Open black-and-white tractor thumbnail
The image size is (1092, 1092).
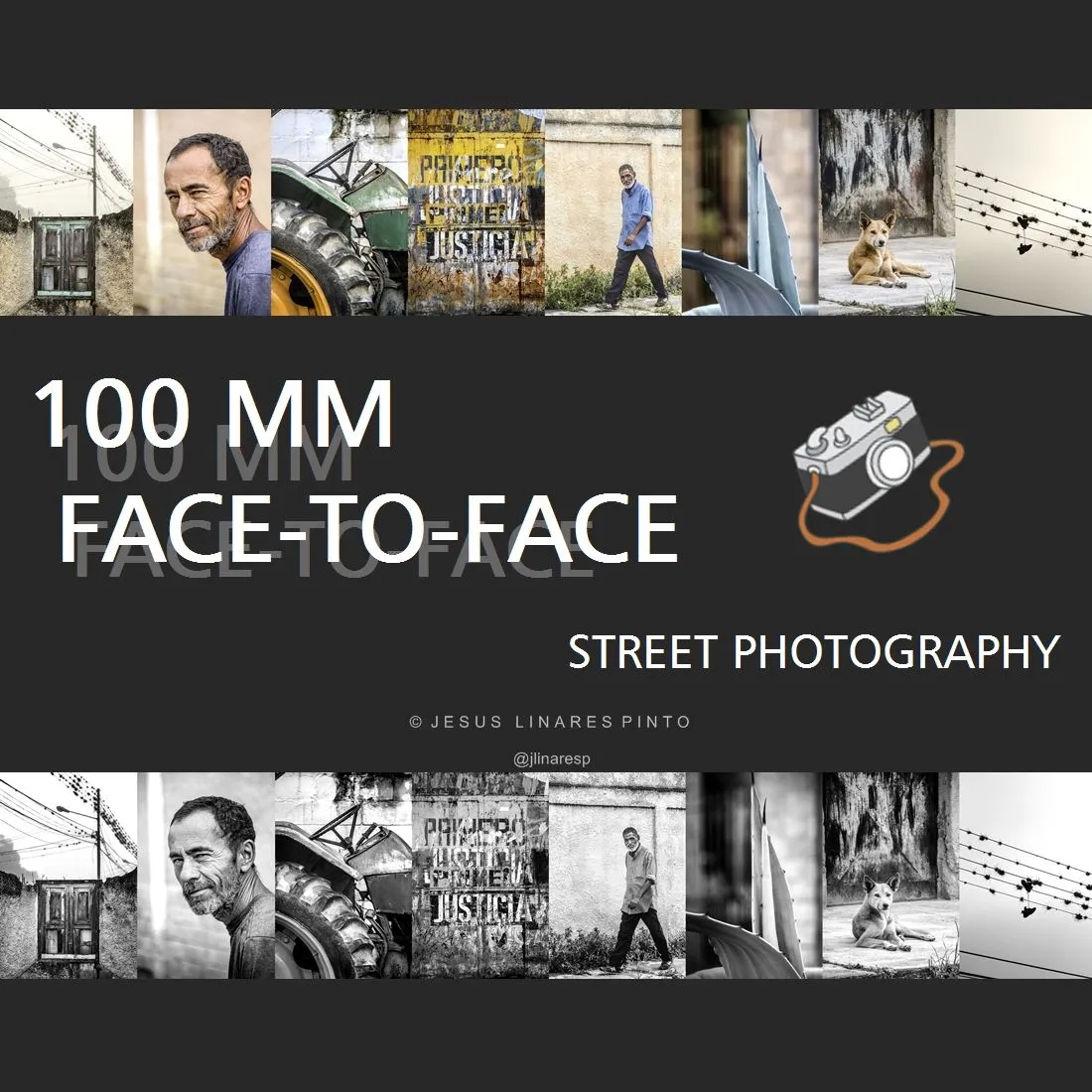[343, 876]
